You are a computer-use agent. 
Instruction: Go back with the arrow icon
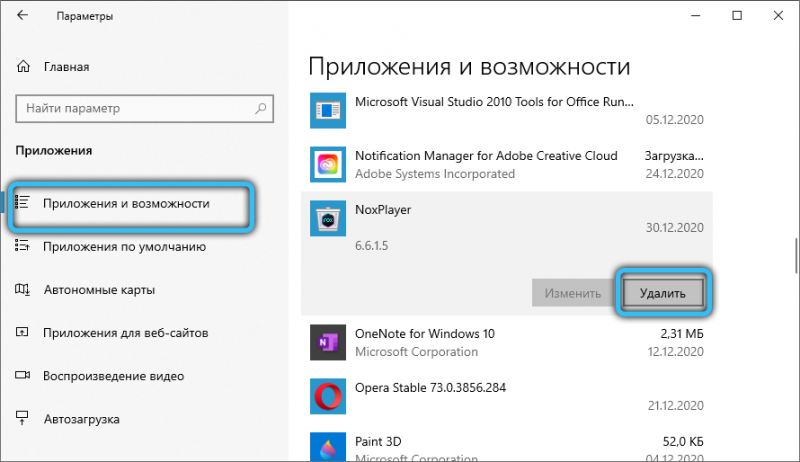[22, 15]
